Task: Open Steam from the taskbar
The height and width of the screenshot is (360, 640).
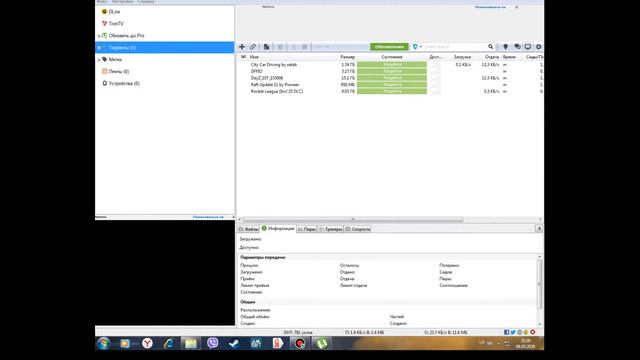Action: pos(234,343)
